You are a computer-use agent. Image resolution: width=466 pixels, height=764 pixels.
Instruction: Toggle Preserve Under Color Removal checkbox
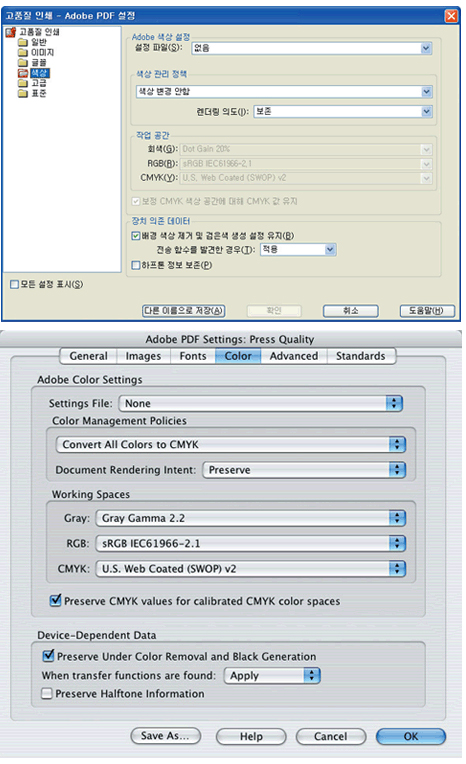point(48,656)
